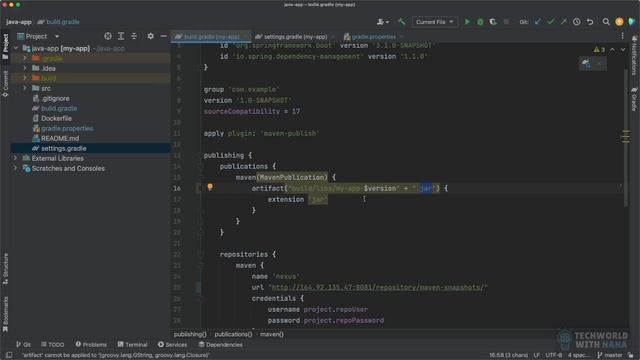Open Search Everywhere magnifier icon

(x=606, y=22)
